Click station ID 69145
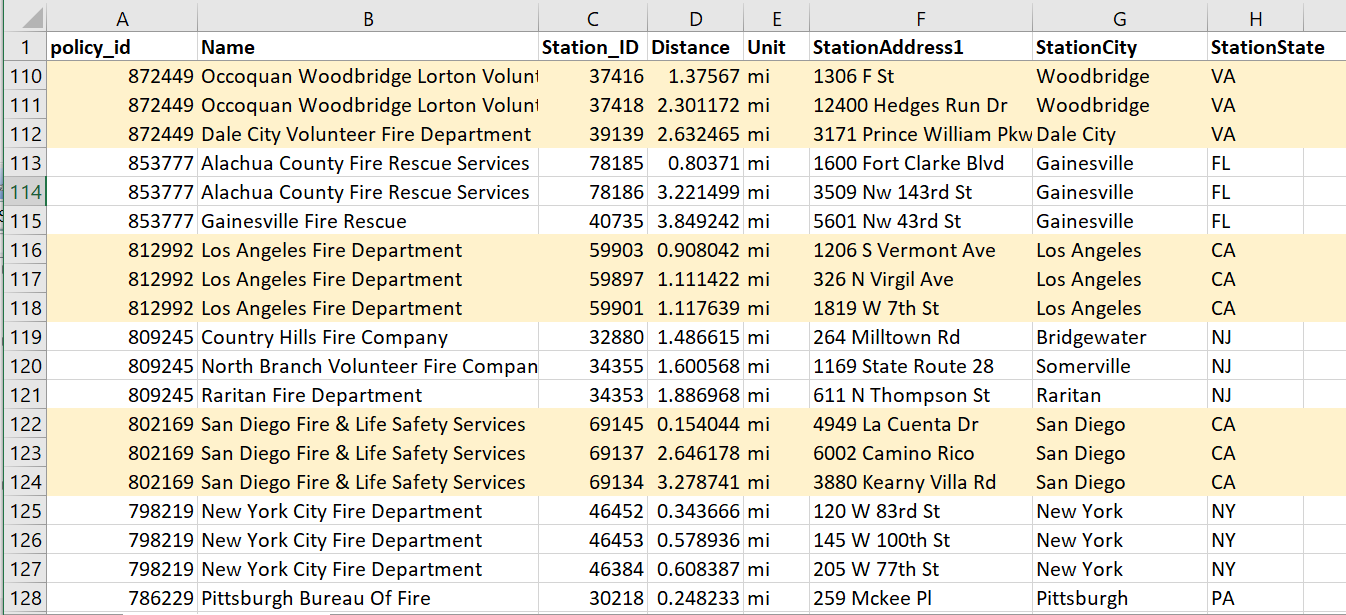 click(593, 424)
